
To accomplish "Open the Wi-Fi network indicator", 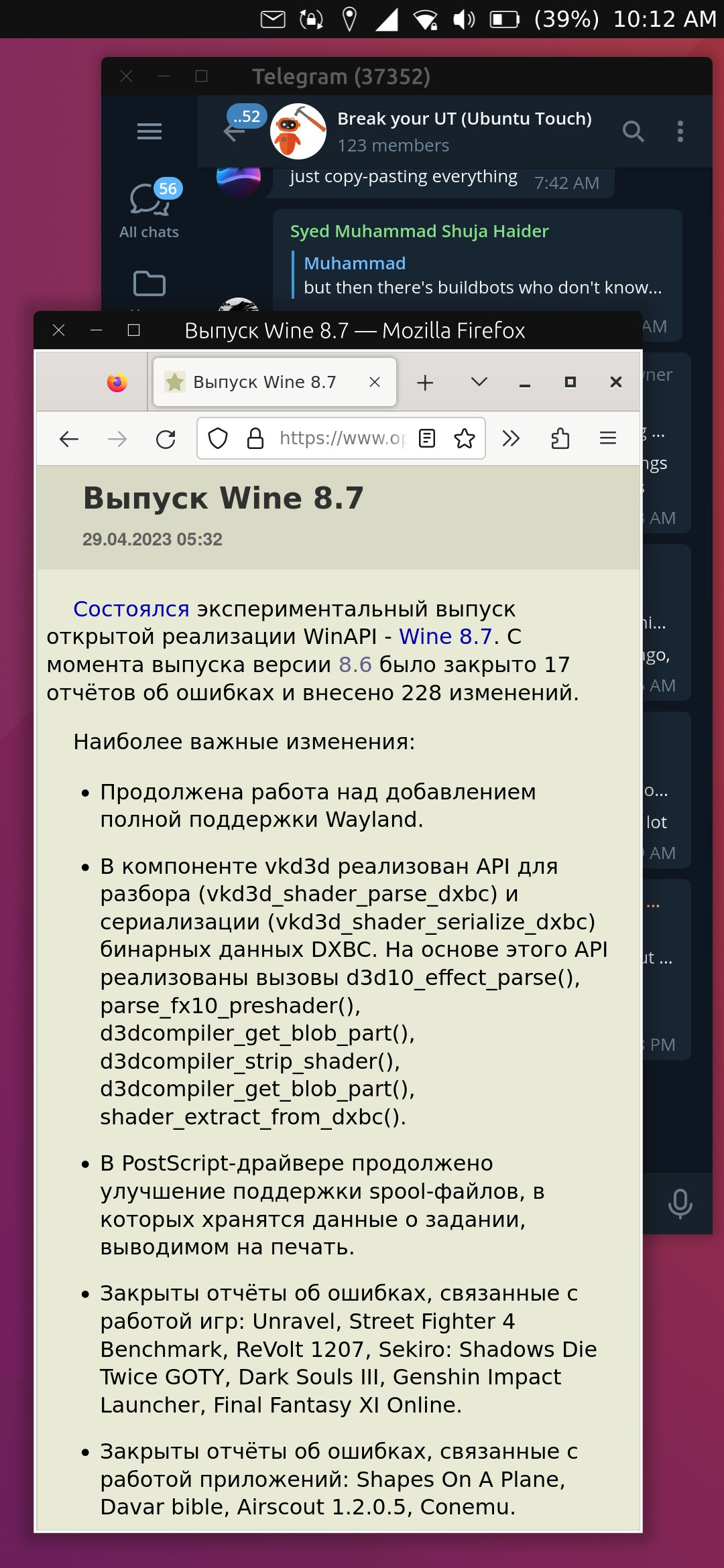I will click(x=426, y=19).
